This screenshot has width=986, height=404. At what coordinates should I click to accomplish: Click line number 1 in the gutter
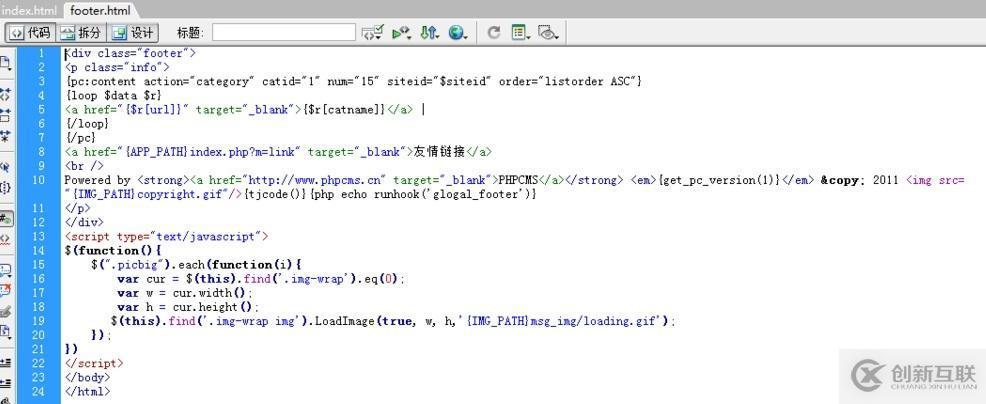(41, 53)
